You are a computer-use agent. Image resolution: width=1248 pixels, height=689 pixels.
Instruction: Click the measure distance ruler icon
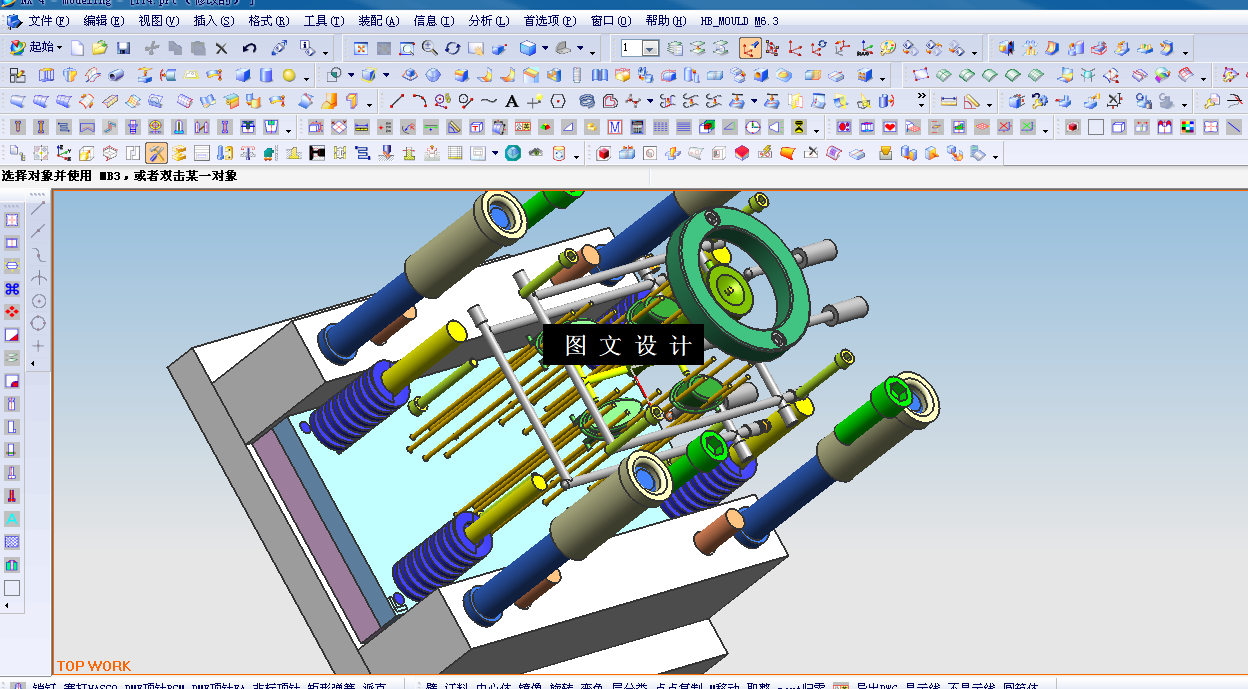tap(949, 101)
